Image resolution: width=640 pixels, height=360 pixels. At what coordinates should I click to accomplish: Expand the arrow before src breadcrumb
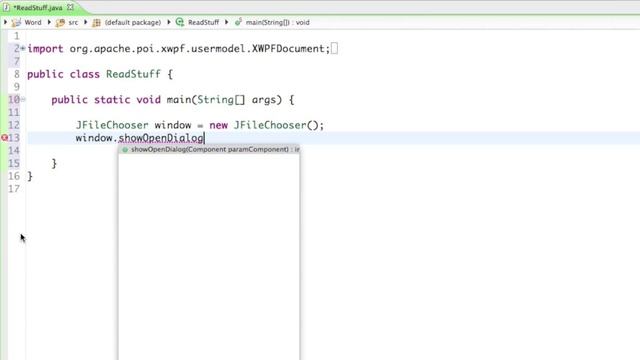click(49, 22)
